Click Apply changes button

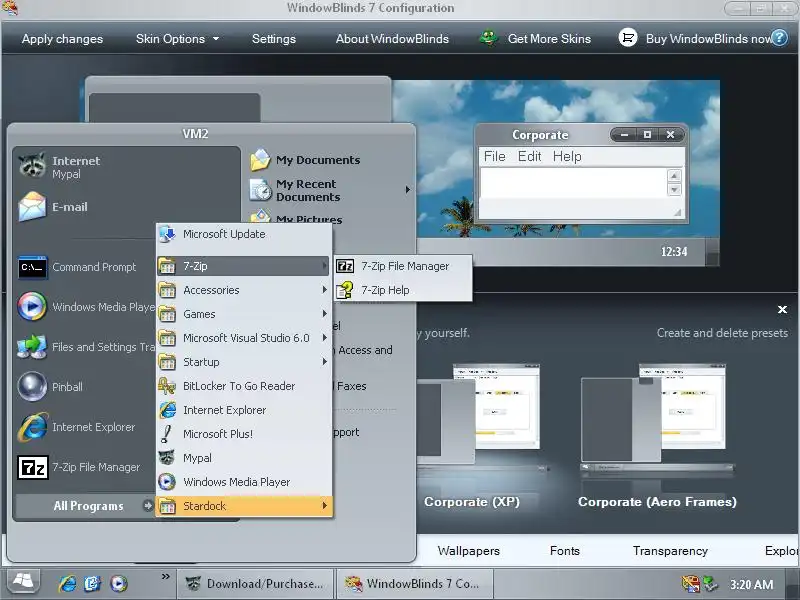point(62,39)
